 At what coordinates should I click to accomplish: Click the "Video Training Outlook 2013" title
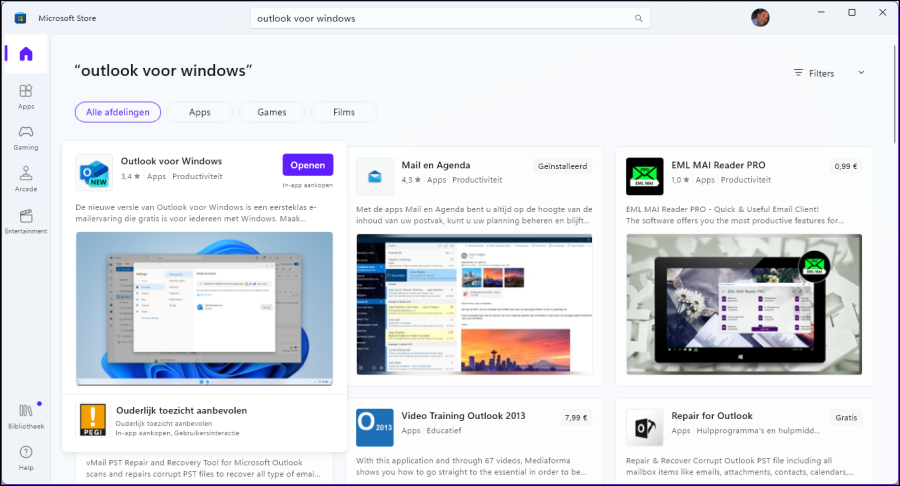point(463,416)
